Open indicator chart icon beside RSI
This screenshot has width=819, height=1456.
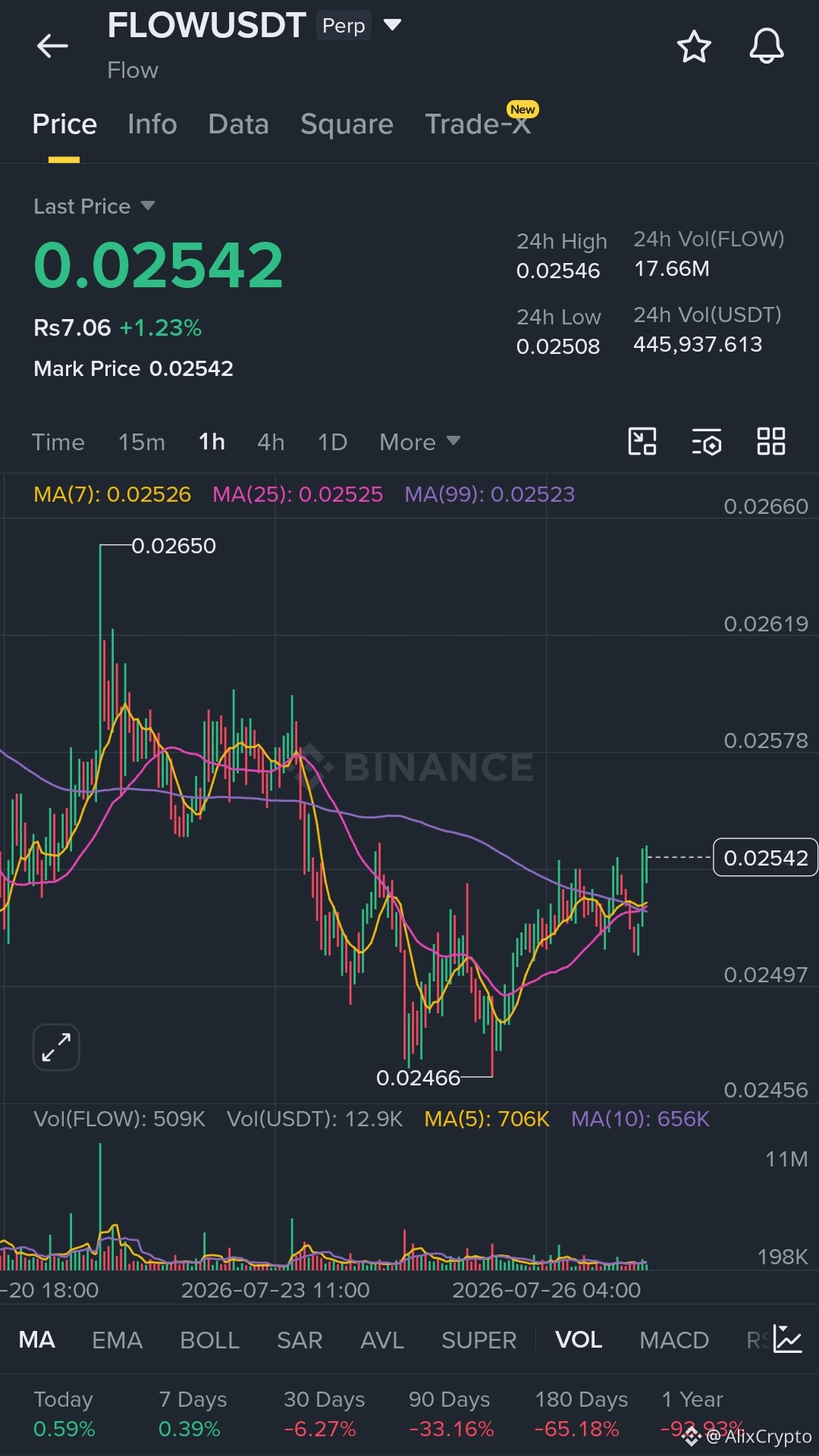click(788, 1339)
